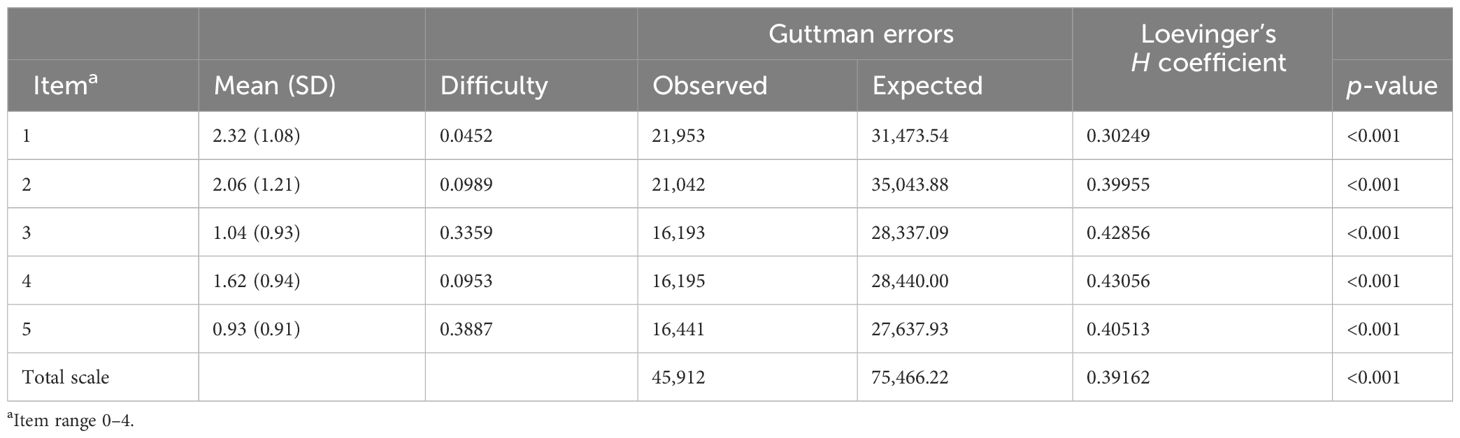Click the item range 0–4 footnote
Image resolution: width=1460 pixels, height=438 pixels.
70,422
